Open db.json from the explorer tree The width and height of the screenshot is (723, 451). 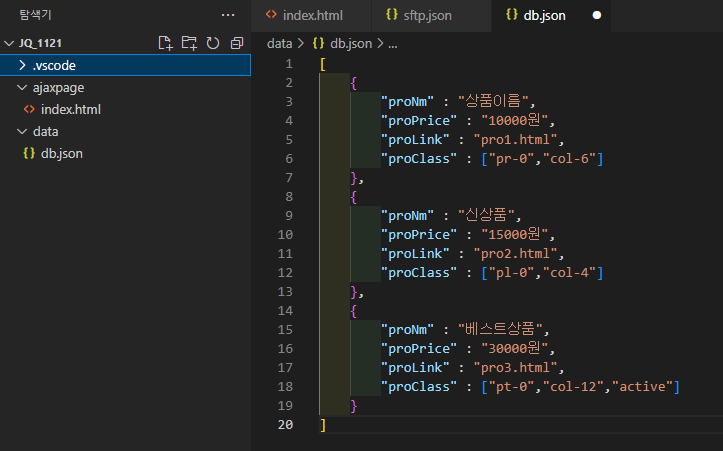pos(125,154)
